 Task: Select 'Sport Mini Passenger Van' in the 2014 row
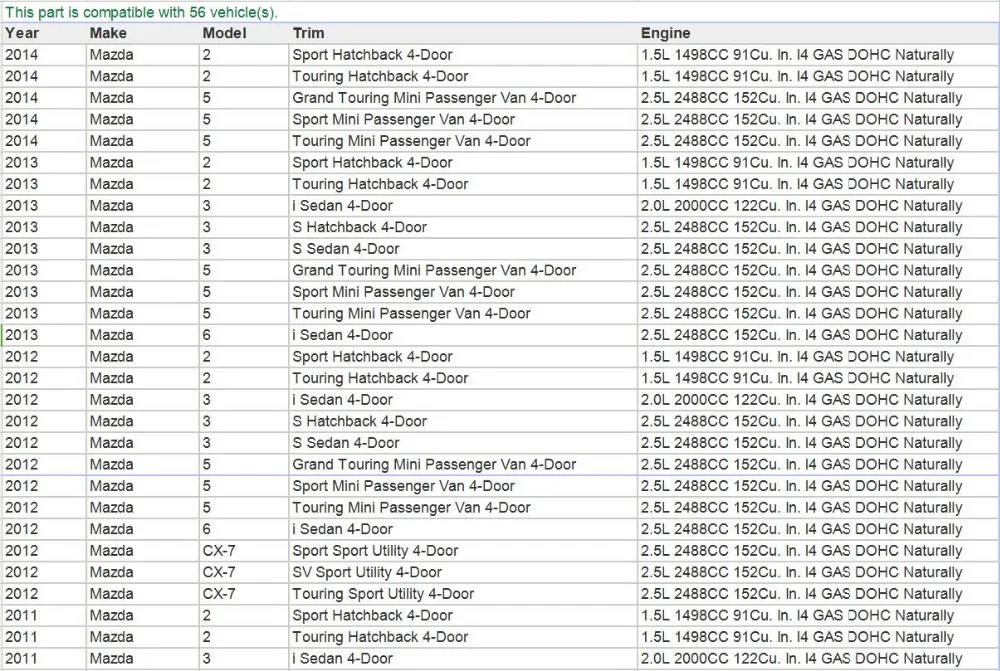pyautogui.click(x=378, y=120)
